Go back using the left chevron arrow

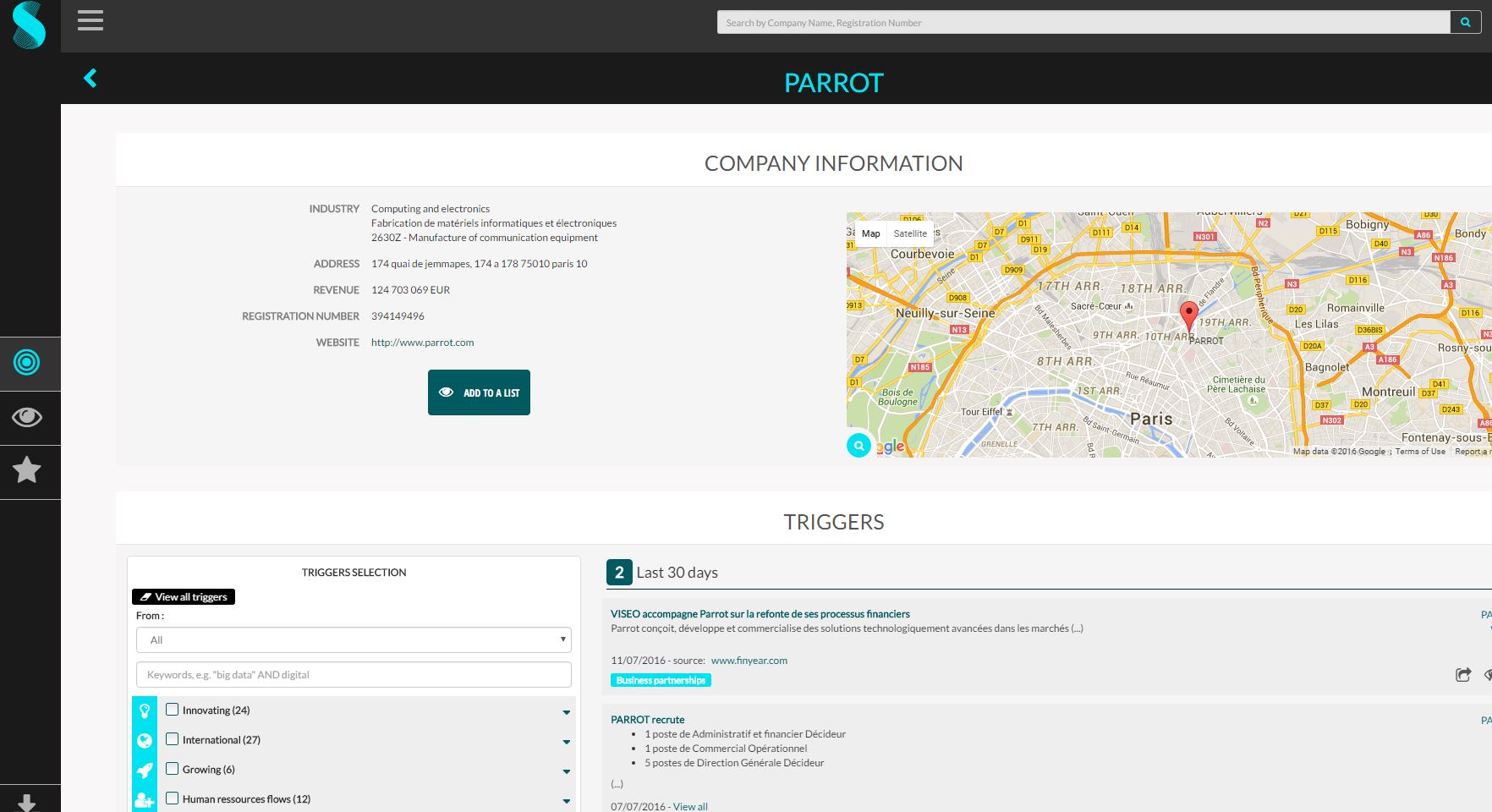pyautogui.click(x=91, y=79)
